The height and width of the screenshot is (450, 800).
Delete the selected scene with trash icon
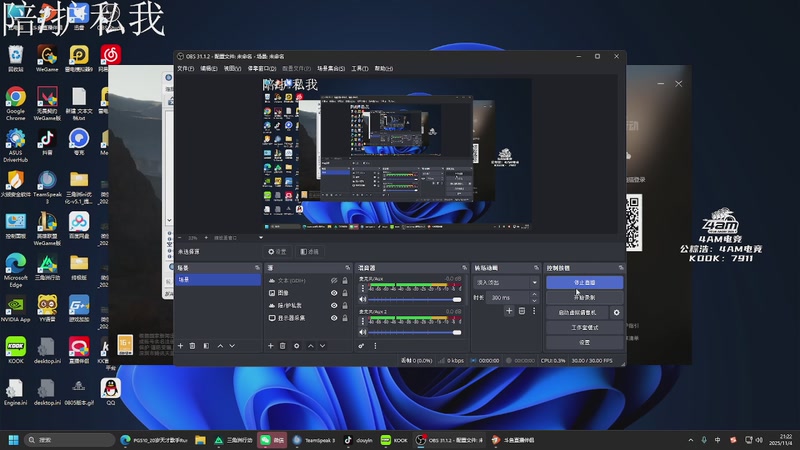click(193, 345)
